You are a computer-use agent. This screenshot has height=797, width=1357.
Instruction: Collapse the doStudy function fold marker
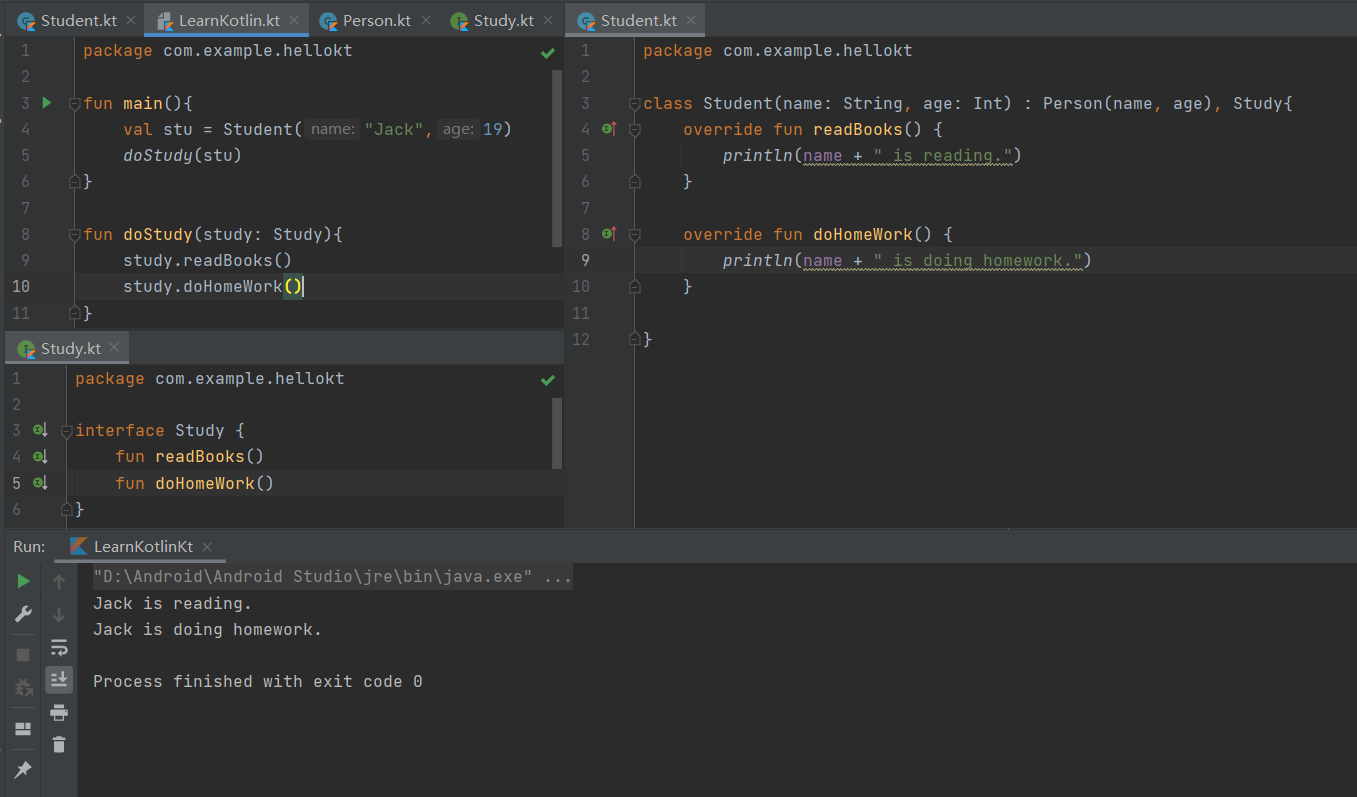point(74,235)
